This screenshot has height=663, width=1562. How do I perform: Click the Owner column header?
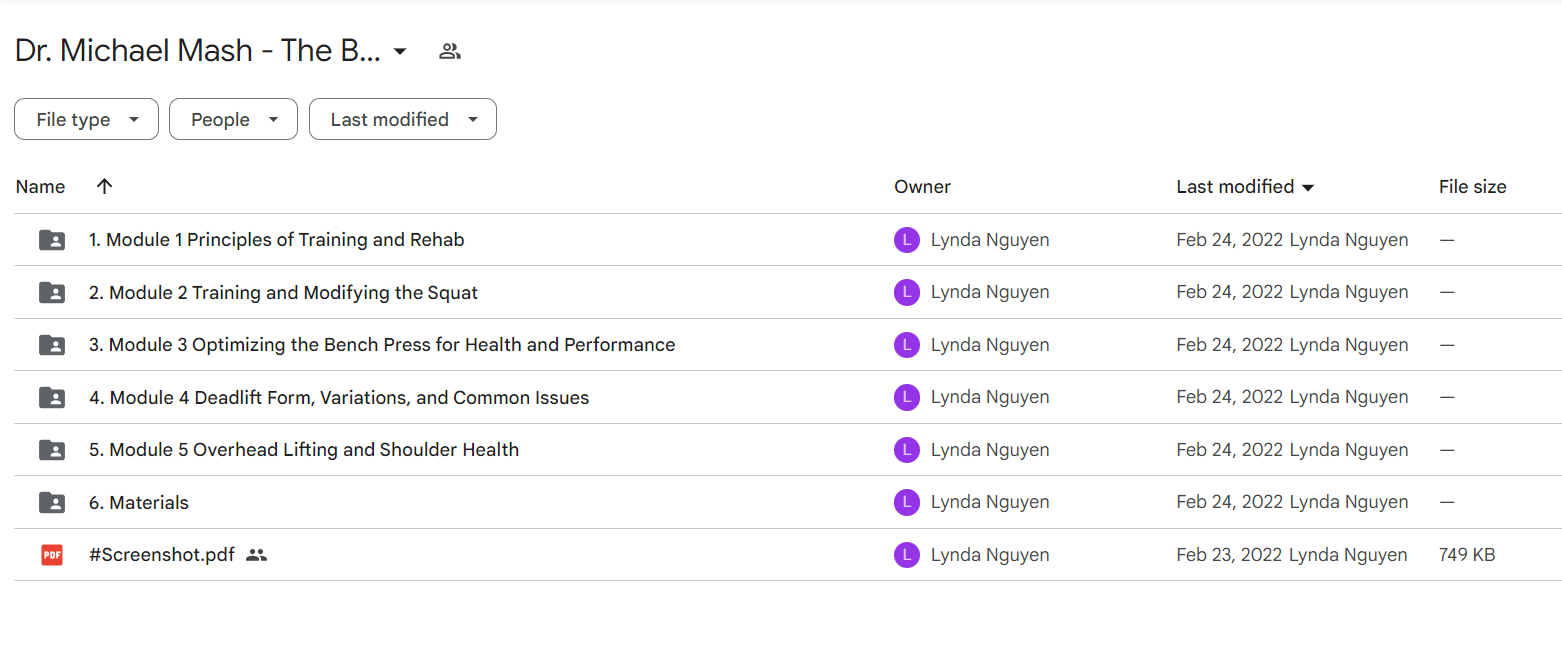pyautogui.click(x=922, y=187)
